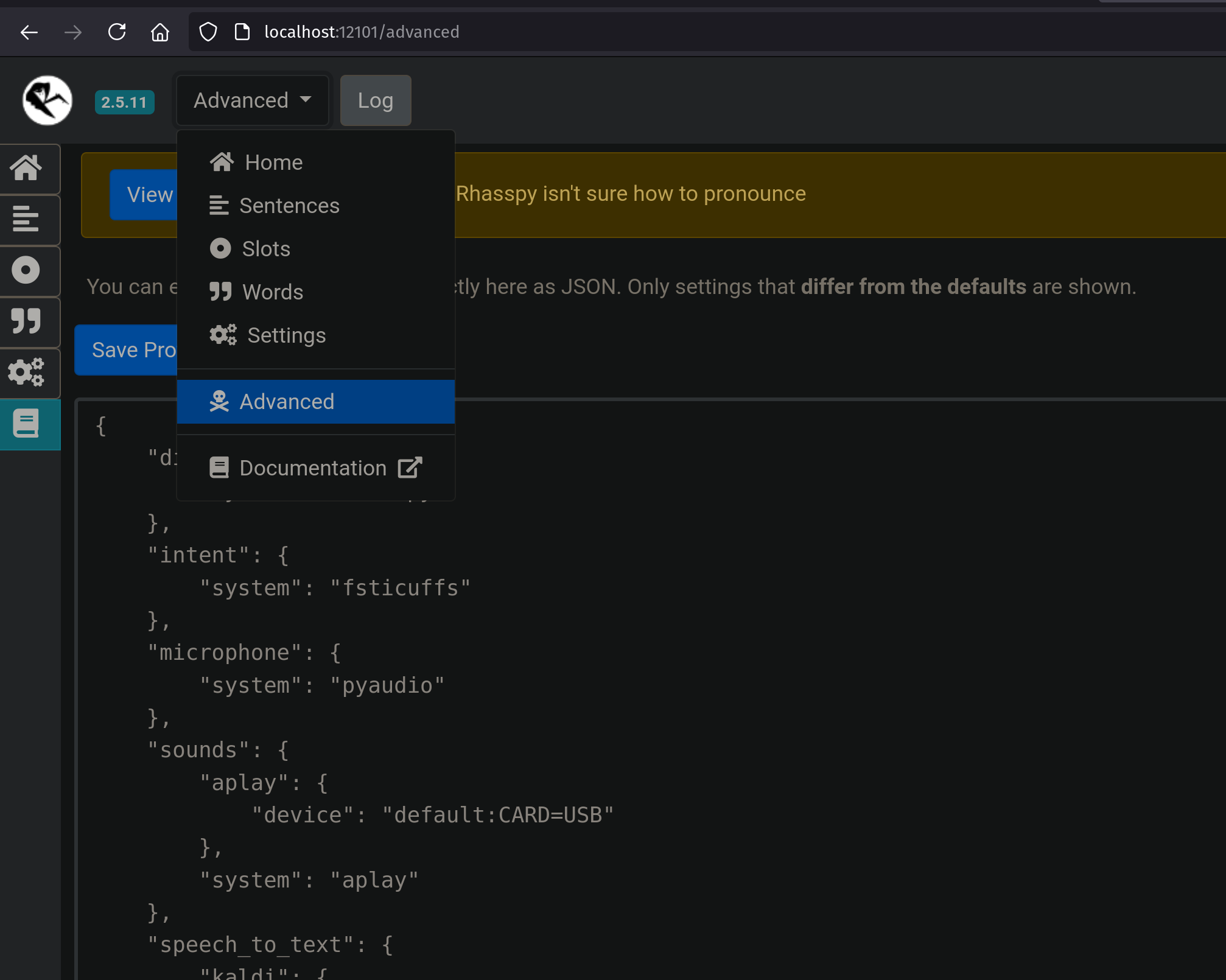Select Sentences in the dropdown menu
1226x980 pixels.
click(289, 206)
